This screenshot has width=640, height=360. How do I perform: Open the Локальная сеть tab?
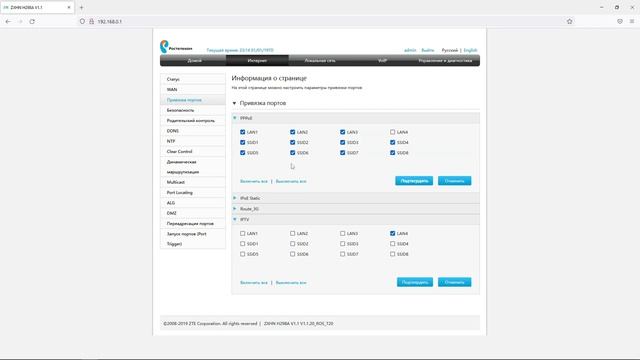pyautogui.click(x=320, y=60)
